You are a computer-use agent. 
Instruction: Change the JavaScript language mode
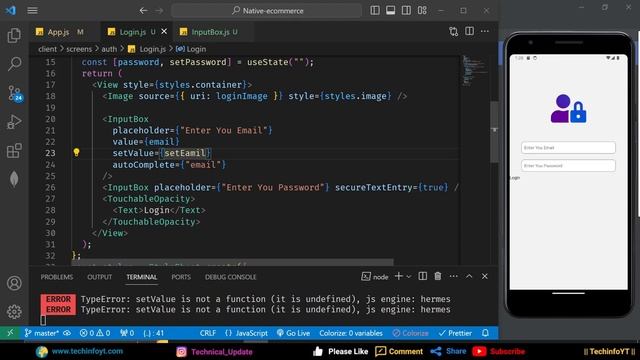[x=247, y=333]
